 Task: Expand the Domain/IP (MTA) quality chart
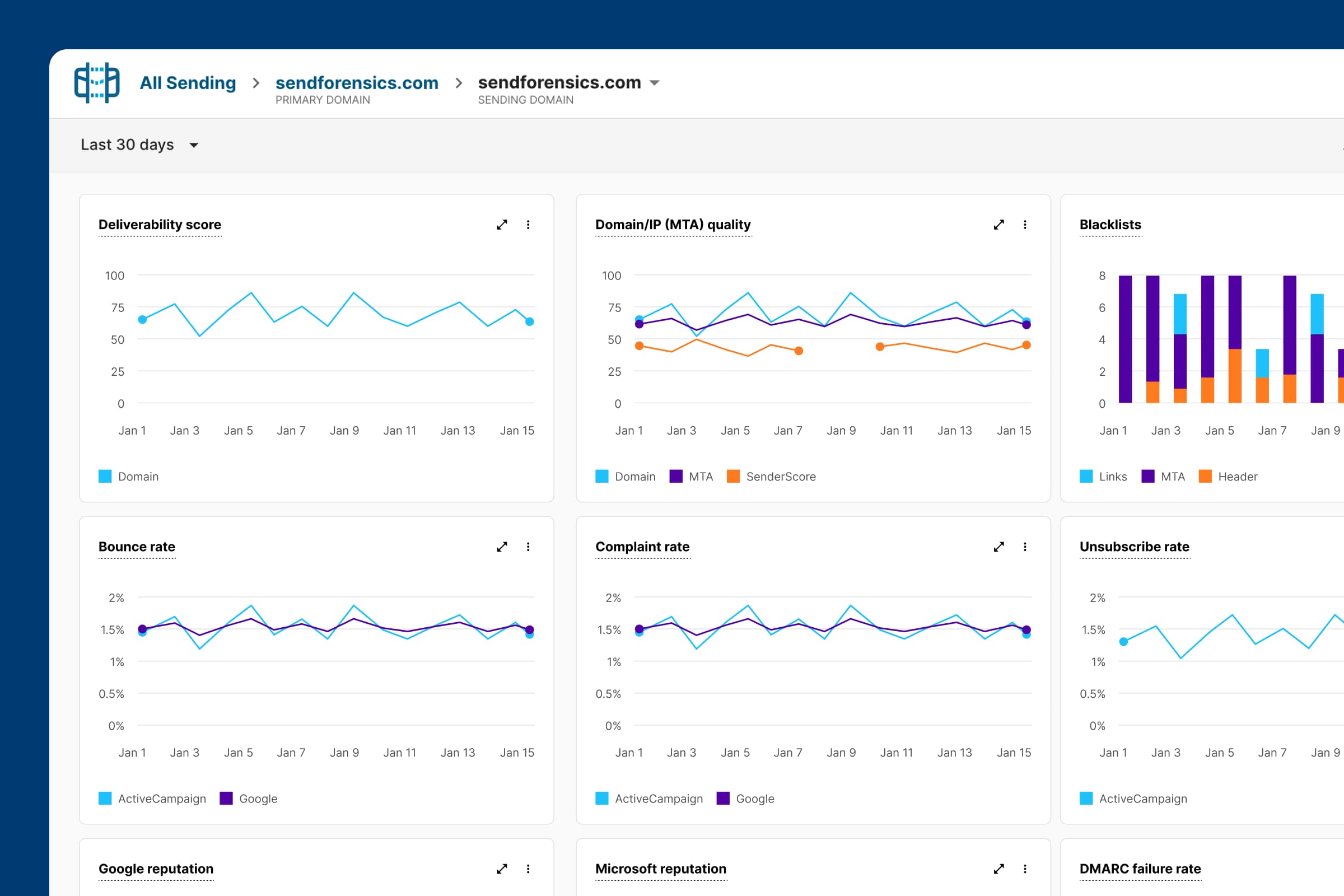(x=998, y=225)
